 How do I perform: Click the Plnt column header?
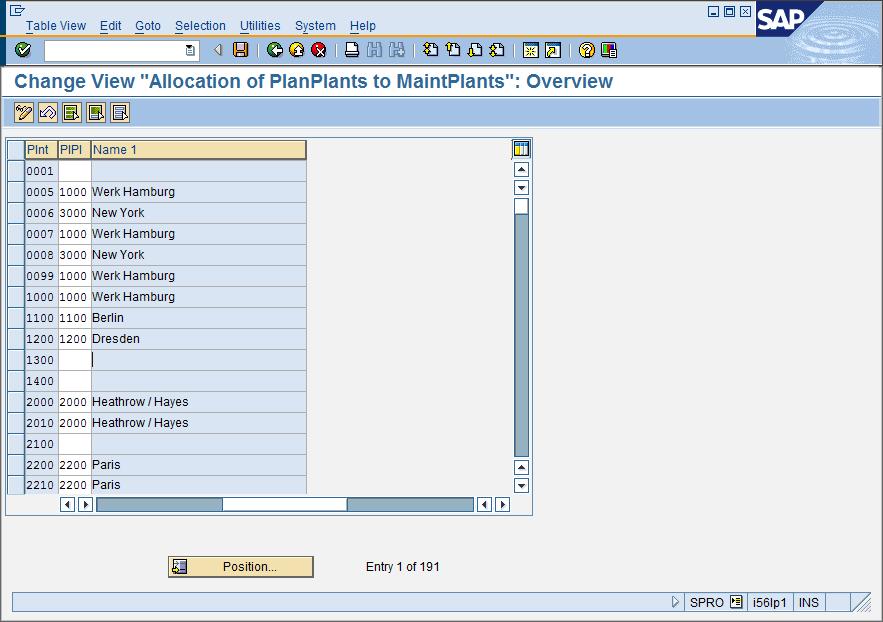tap(41, 150)
